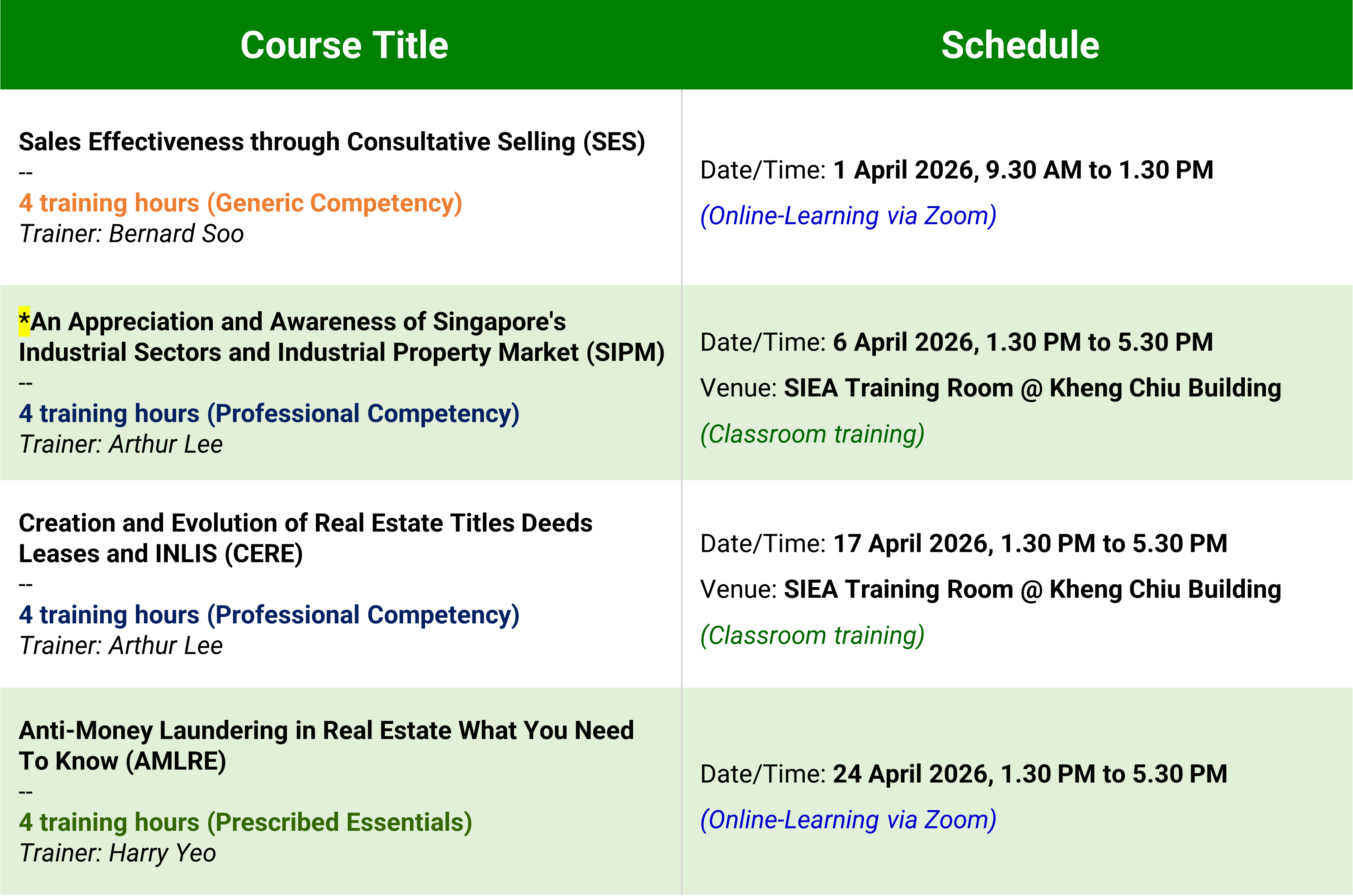Click the green Prescribed Essentials training hours
The height and width of the screenshot is (896, 1353).
(246, 822)
